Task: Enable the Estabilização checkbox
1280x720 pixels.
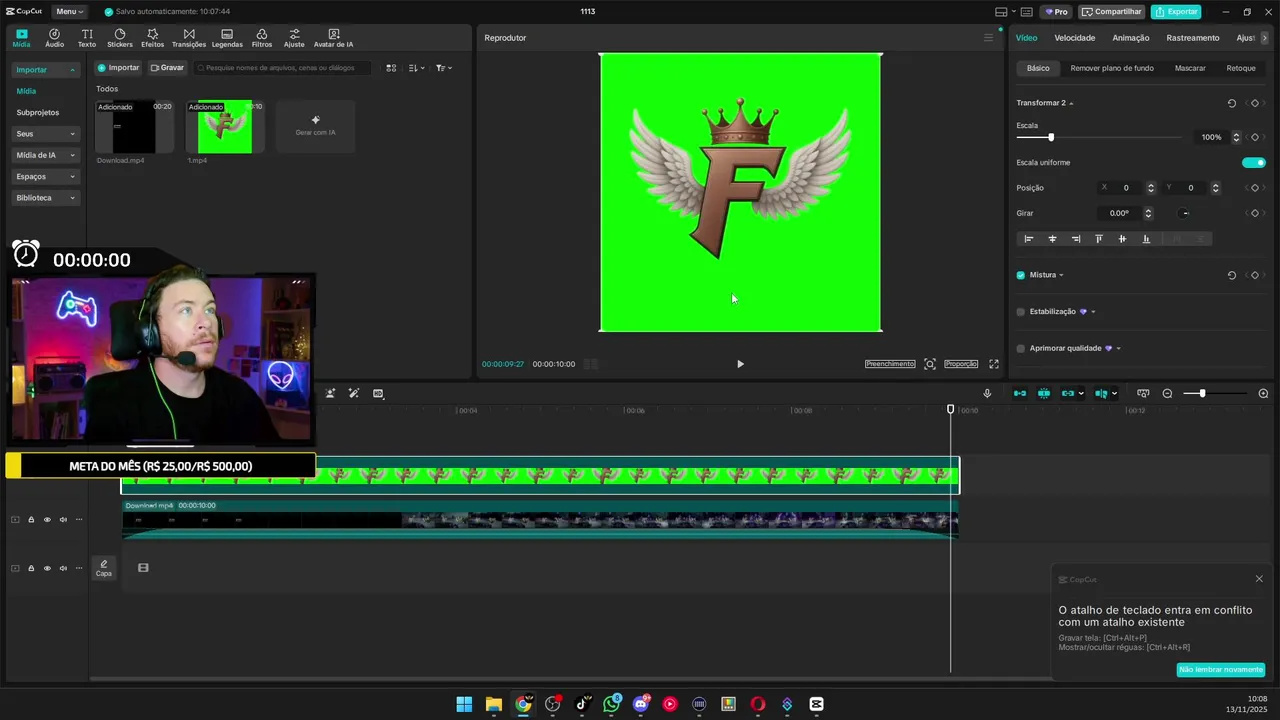Action: (x=1021, y=312)
